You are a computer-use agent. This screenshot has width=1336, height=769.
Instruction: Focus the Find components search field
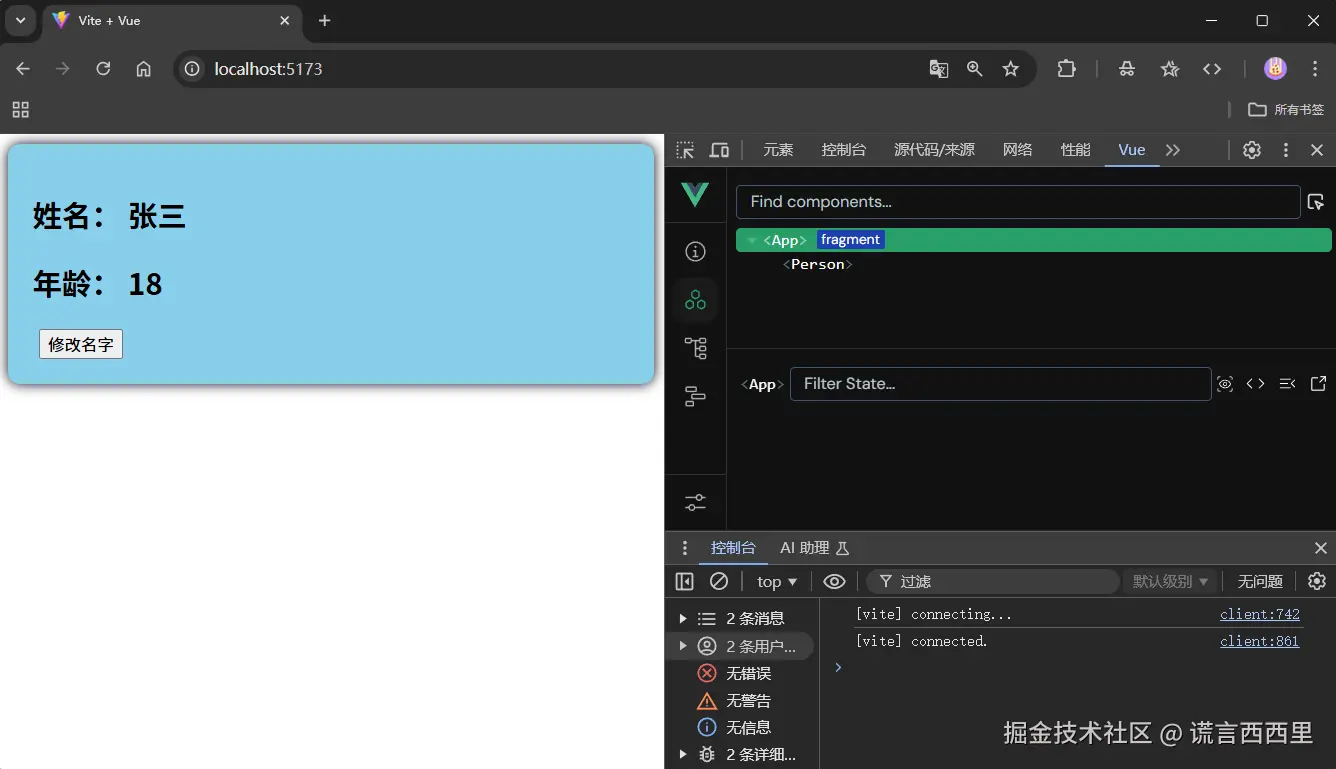[1018, 202]
